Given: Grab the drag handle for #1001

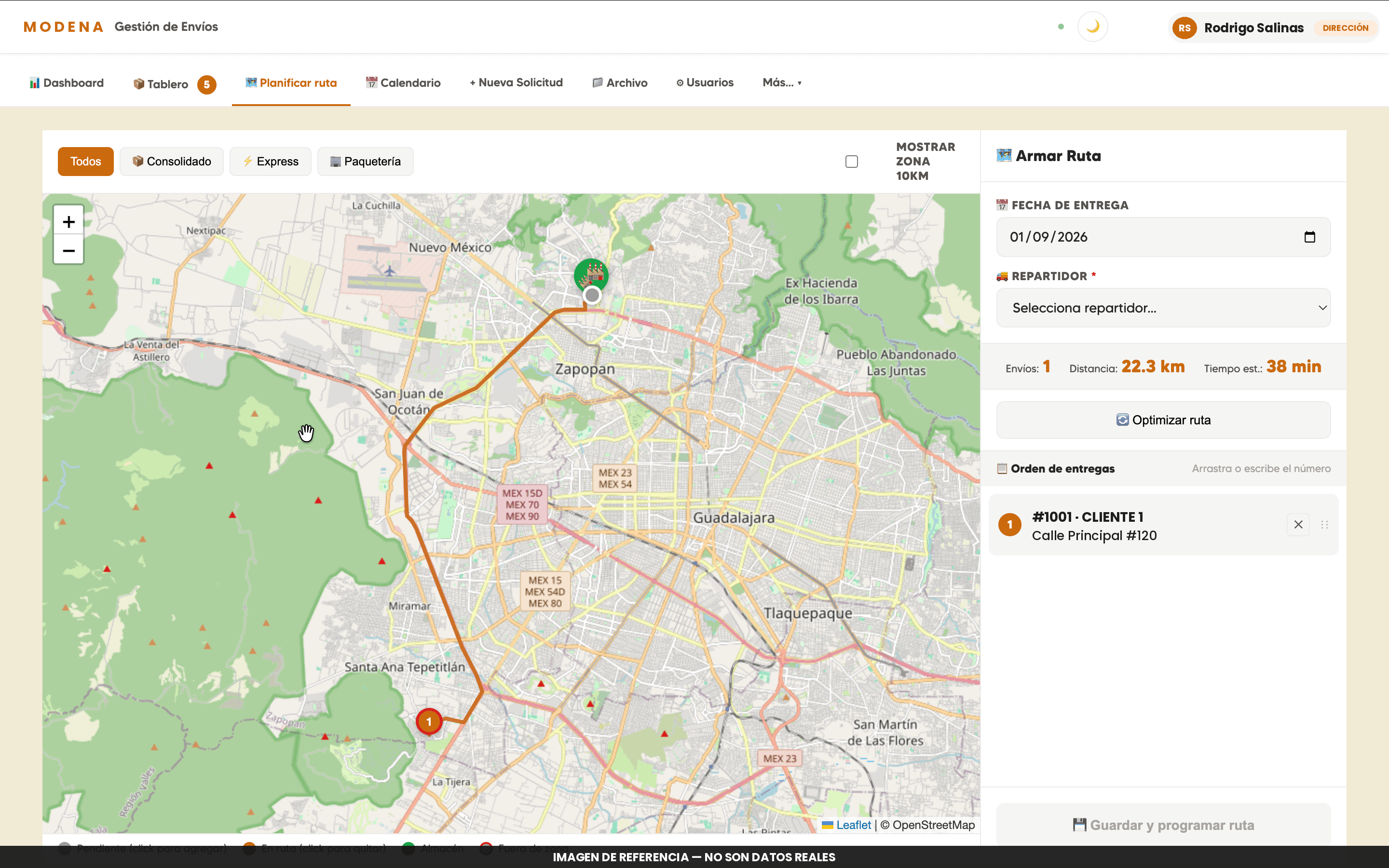Looking at the screenshot, I should coord(1324,525).
